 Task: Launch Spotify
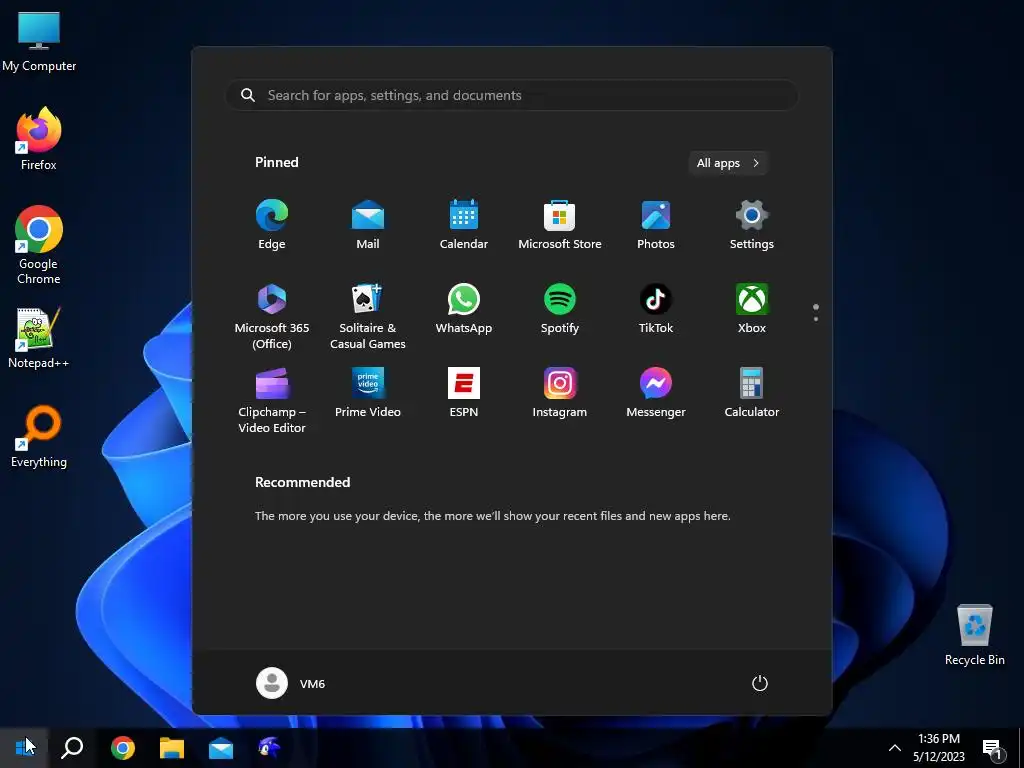point(560,308)
